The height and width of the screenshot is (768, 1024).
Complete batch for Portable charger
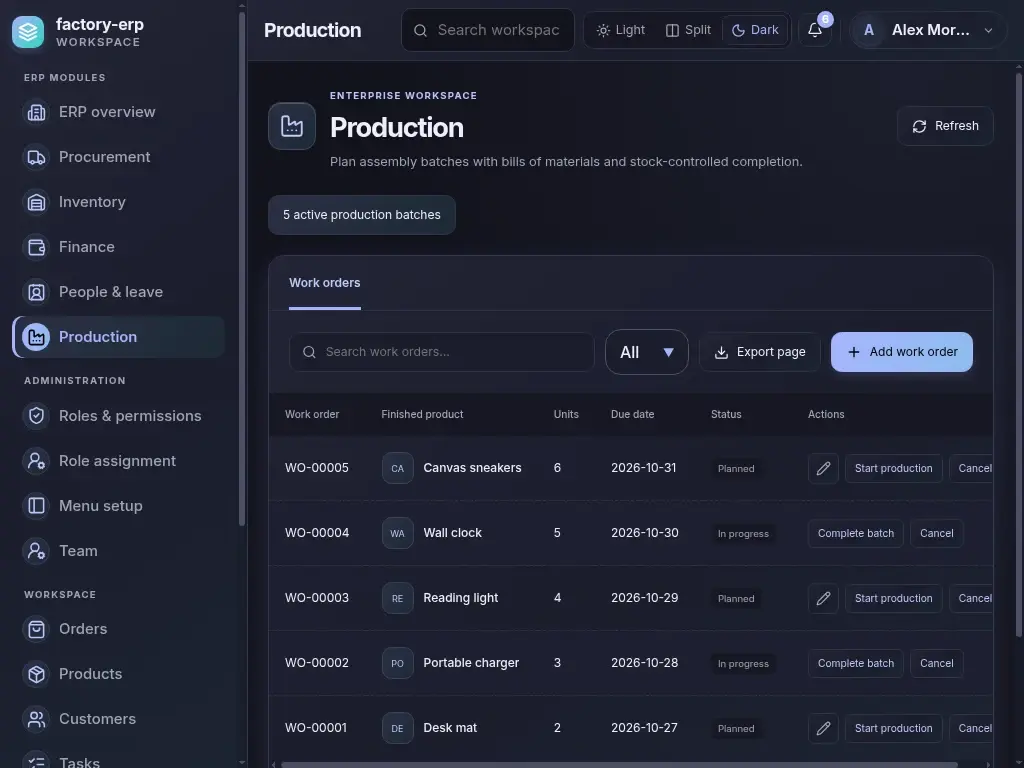pos(856,663)
